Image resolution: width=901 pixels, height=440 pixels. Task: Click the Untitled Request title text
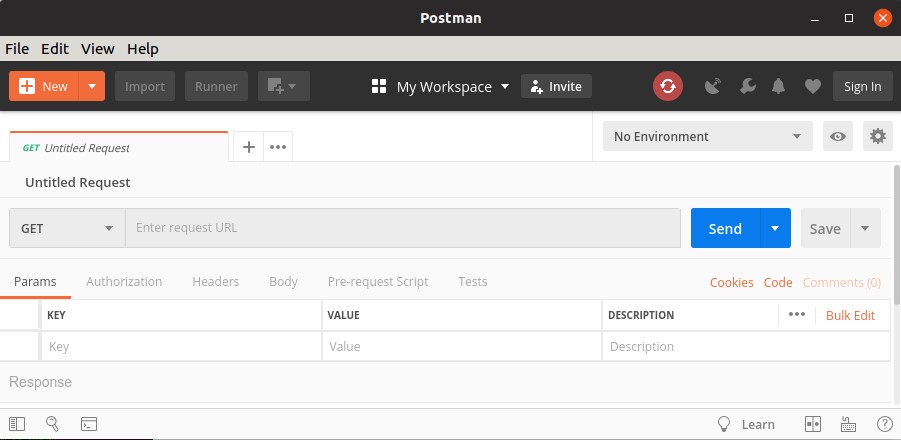(x=78, y=183)
